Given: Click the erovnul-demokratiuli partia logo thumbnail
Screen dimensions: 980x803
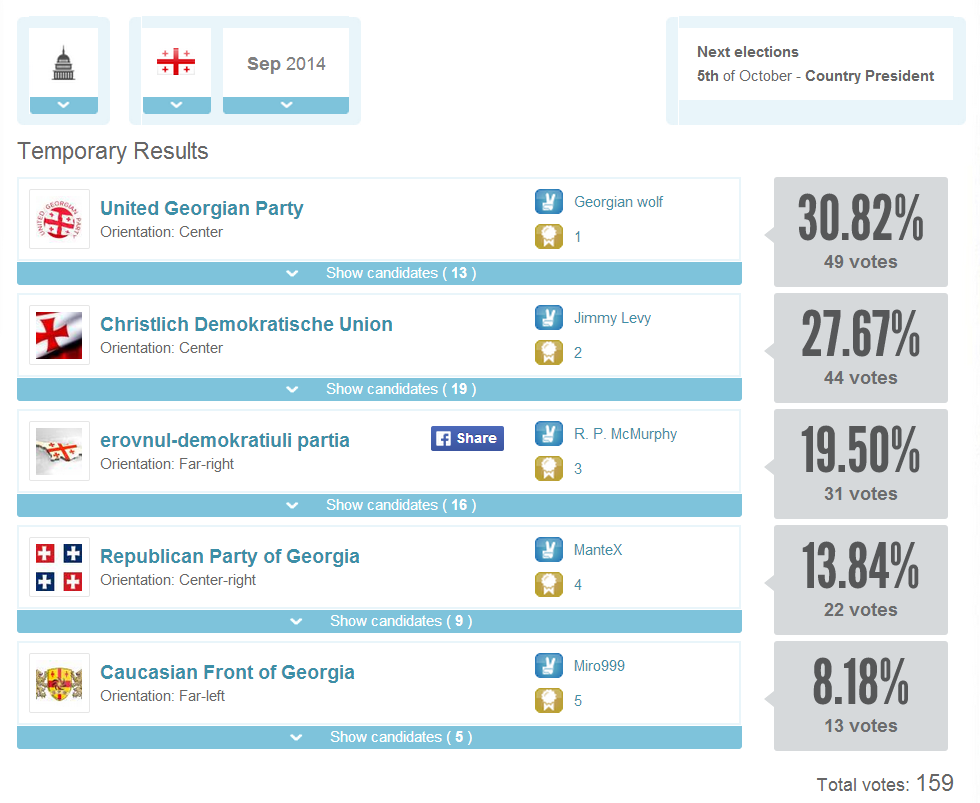Looking at the screenshot, I should point(59,451).
